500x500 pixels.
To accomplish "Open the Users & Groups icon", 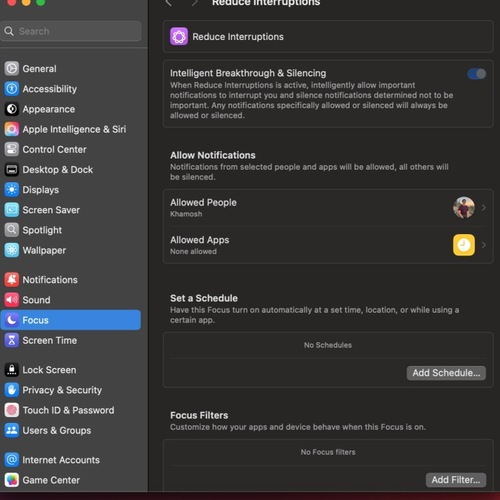I will tap(12, 430).
